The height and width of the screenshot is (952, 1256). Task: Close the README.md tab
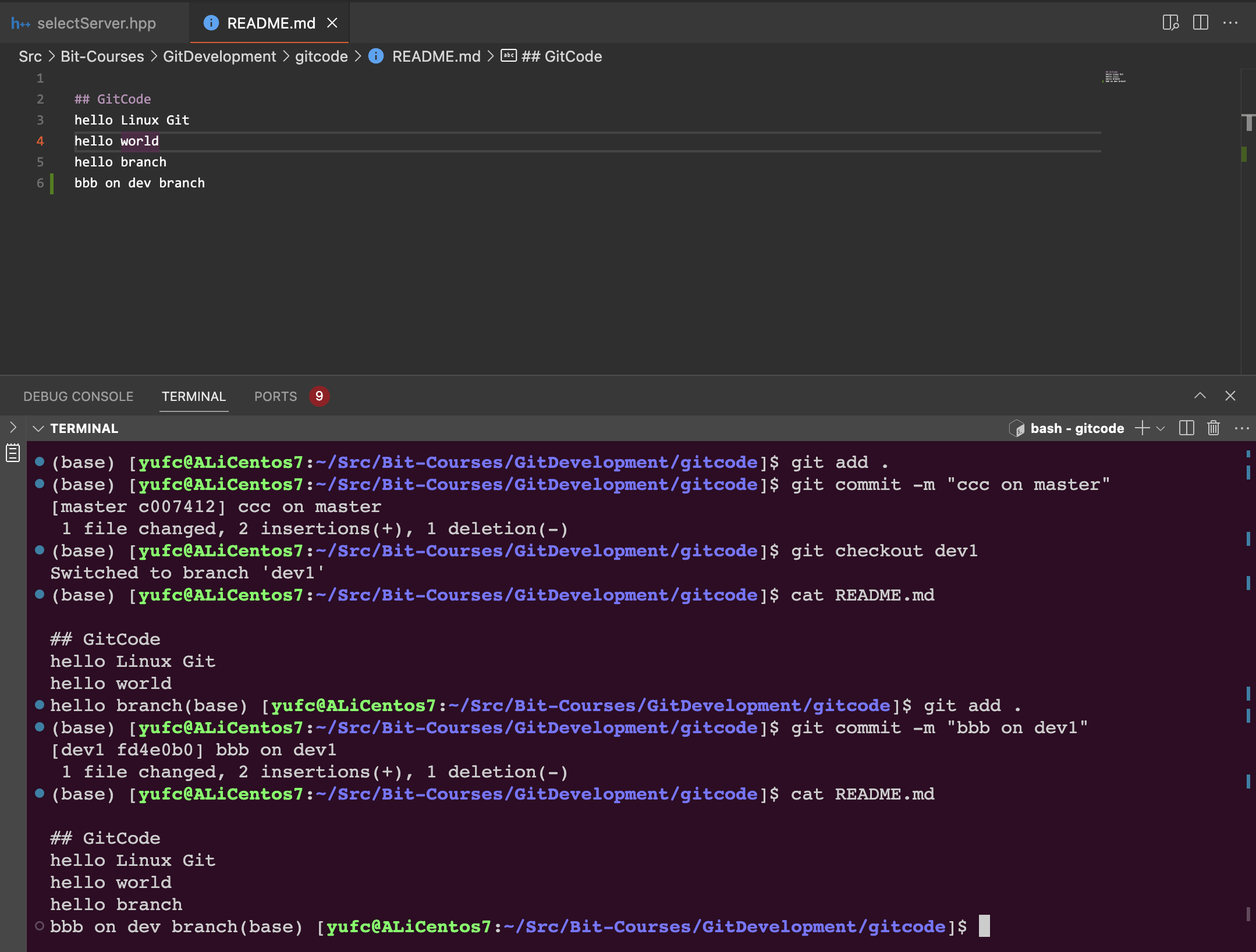(332, 23)
